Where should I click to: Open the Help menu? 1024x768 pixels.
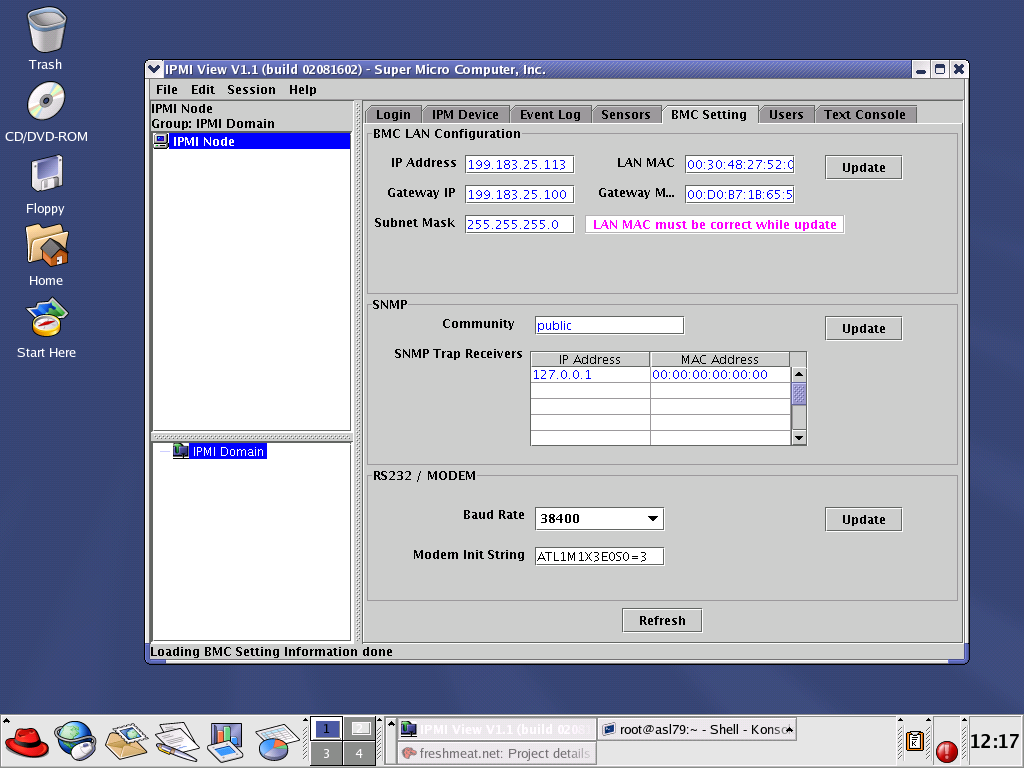coord(302,89)
